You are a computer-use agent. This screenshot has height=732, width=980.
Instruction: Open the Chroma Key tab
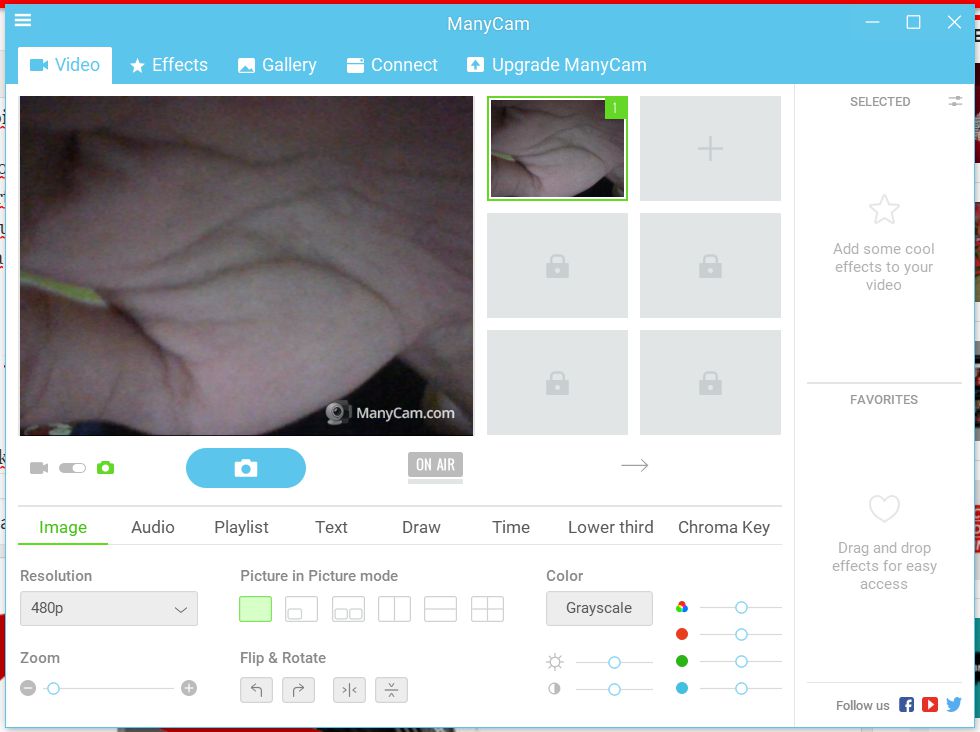(724, 527)
